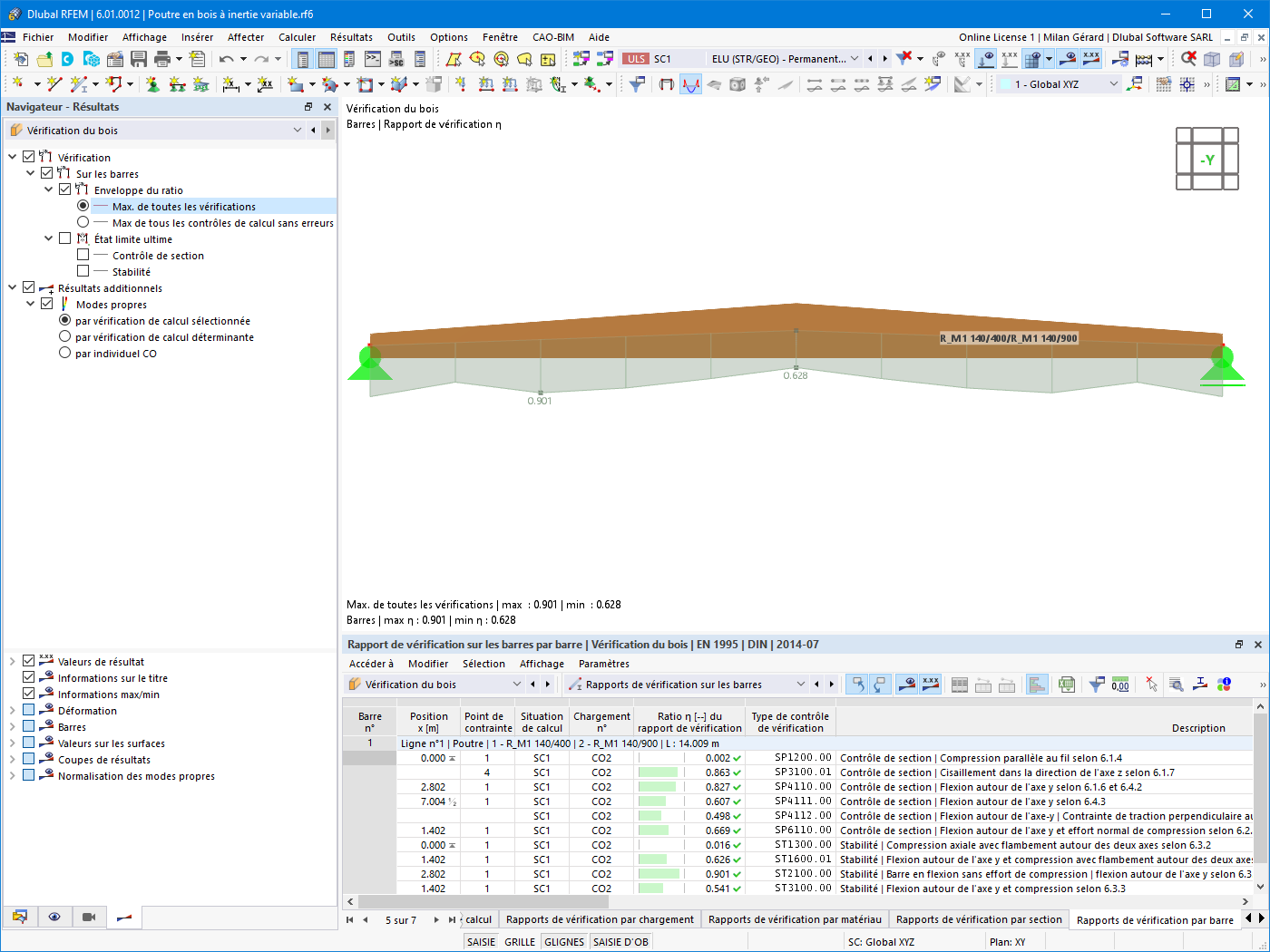Viewport: 1270px width, 952px height.
Task: Enable the Déformation checkbox
Action: (29, 710)
